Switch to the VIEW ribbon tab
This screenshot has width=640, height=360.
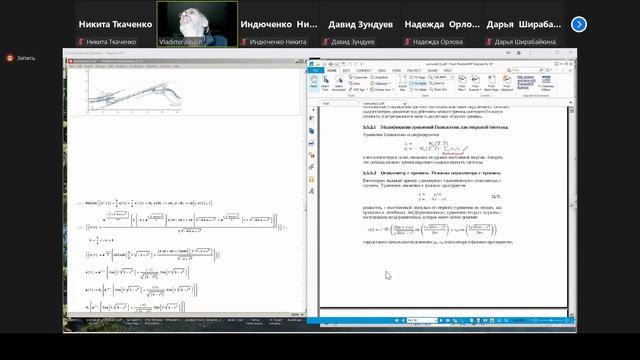[382, 70]
